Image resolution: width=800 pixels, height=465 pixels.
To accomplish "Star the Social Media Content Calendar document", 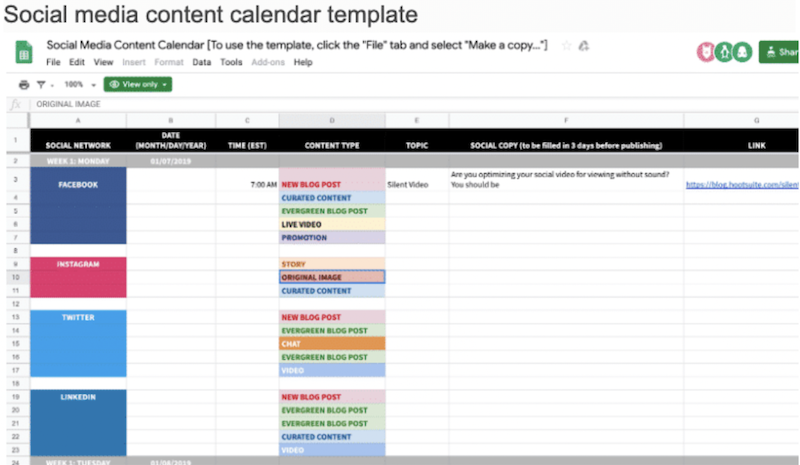I will click(566, 46).
